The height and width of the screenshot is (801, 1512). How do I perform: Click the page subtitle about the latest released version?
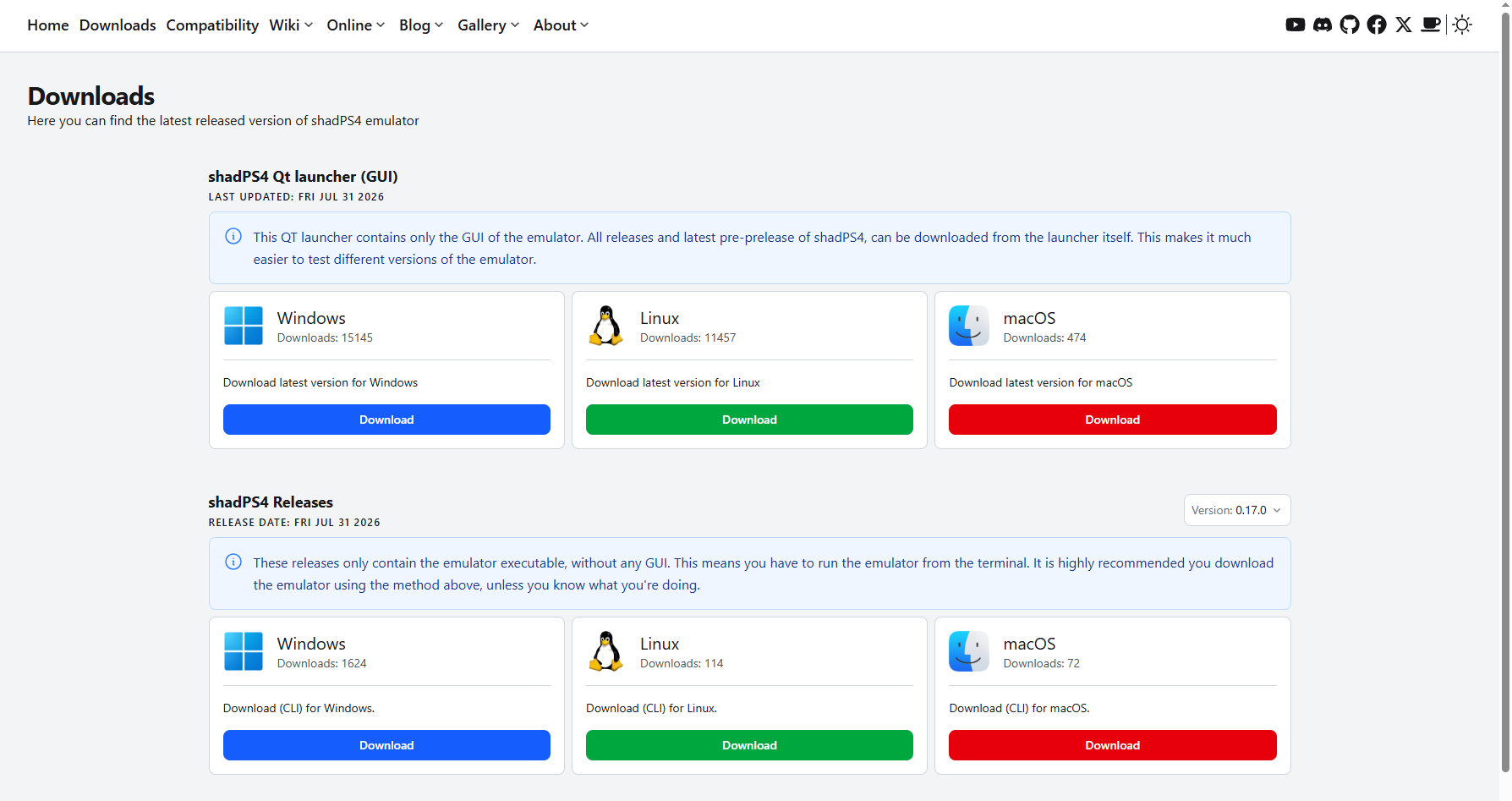click(223, 121)
